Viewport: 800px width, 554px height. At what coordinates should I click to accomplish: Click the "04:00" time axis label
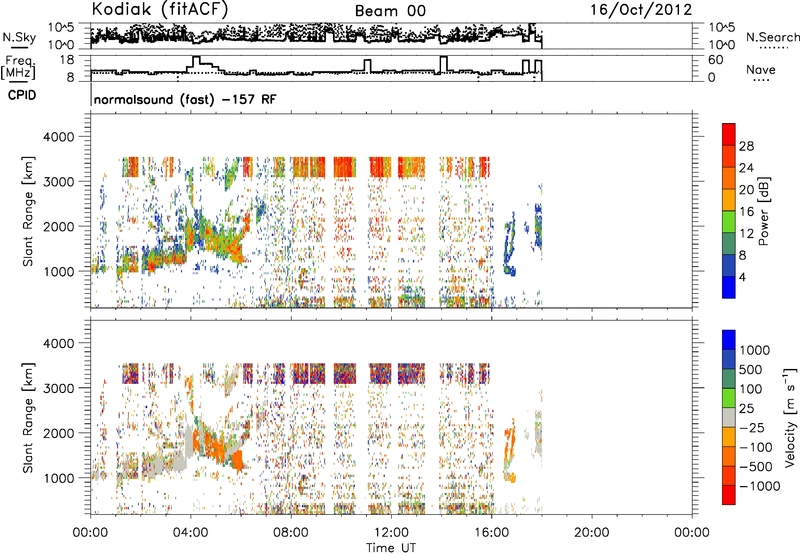190,533
